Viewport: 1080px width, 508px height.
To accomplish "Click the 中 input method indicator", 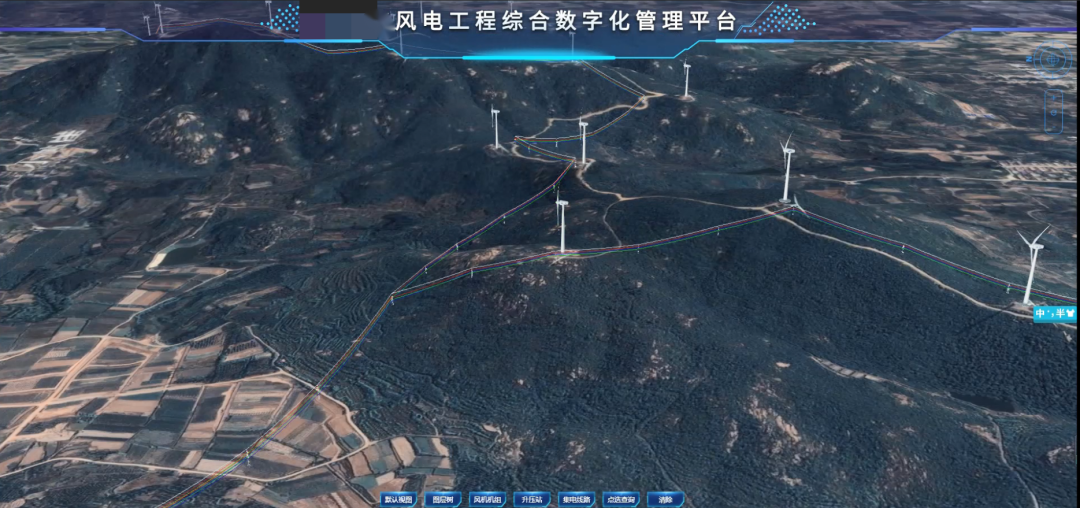I will coord(1042,314).
